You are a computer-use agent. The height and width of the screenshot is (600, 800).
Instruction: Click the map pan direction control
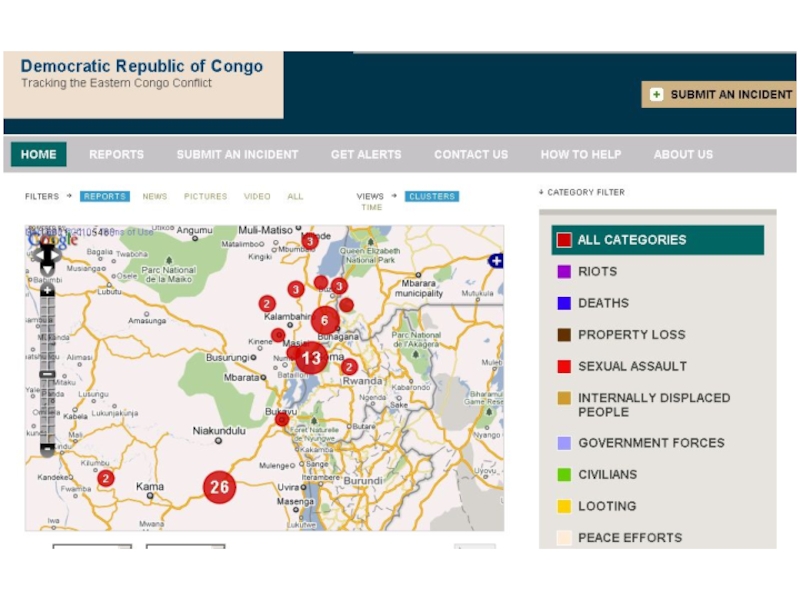pyautogui.click(x=47, y=256)
